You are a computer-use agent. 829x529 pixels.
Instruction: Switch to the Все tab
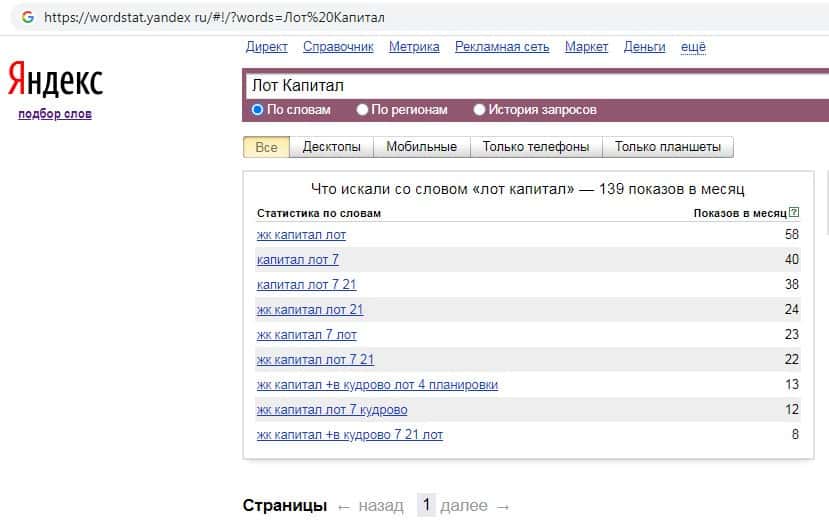click(266, 147)
